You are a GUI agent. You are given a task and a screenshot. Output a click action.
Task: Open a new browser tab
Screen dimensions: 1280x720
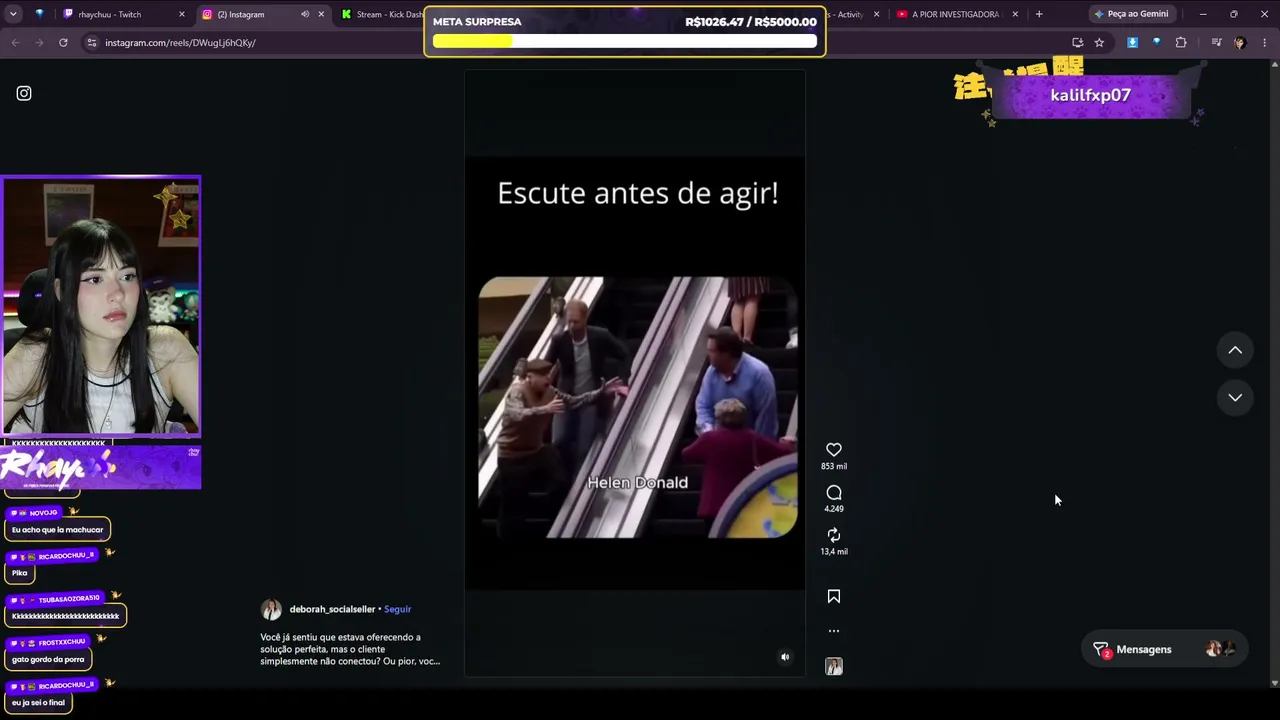click(1039, 14)
